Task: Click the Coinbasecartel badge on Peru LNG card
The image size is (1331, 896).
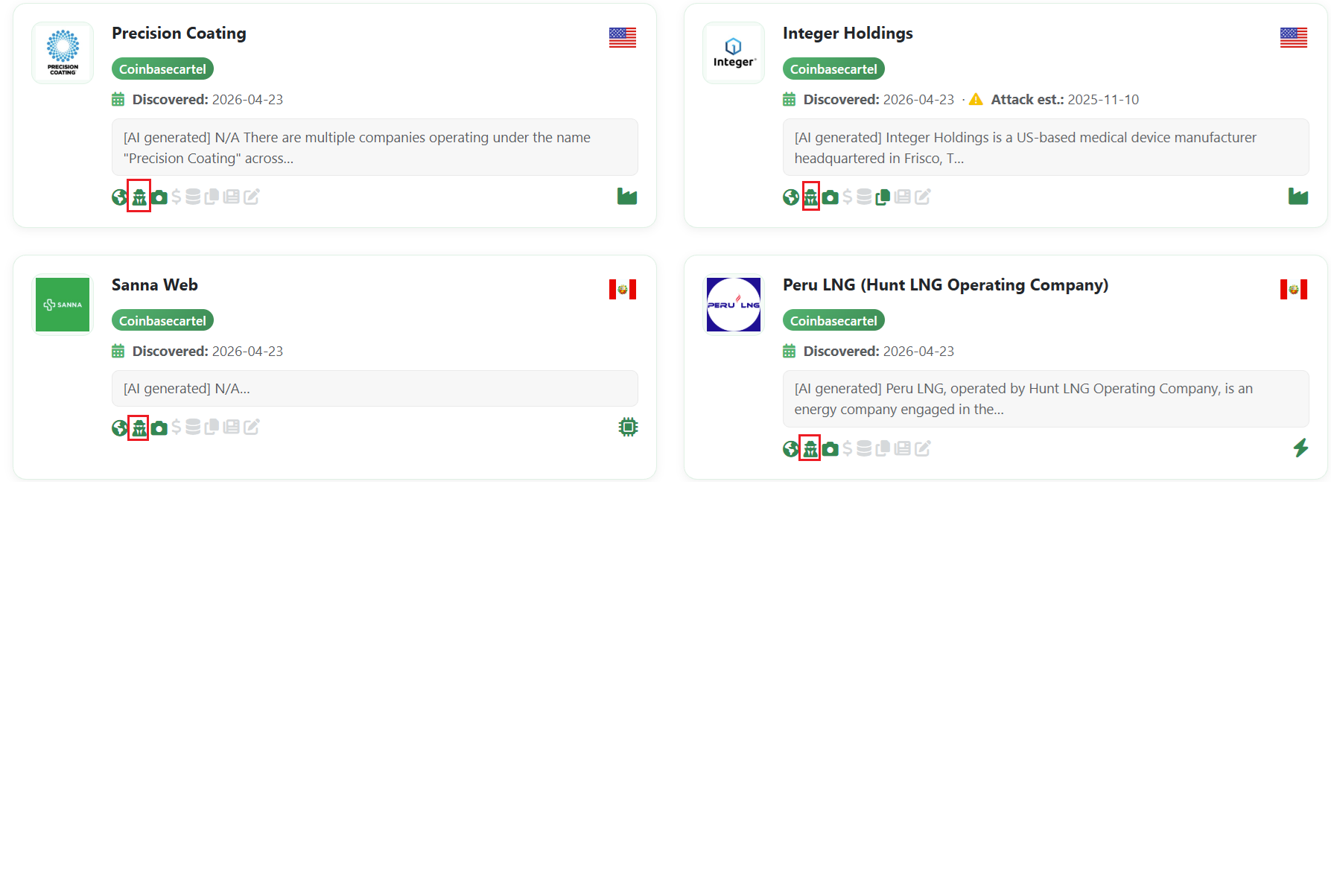Action: (x=833, y=321)
